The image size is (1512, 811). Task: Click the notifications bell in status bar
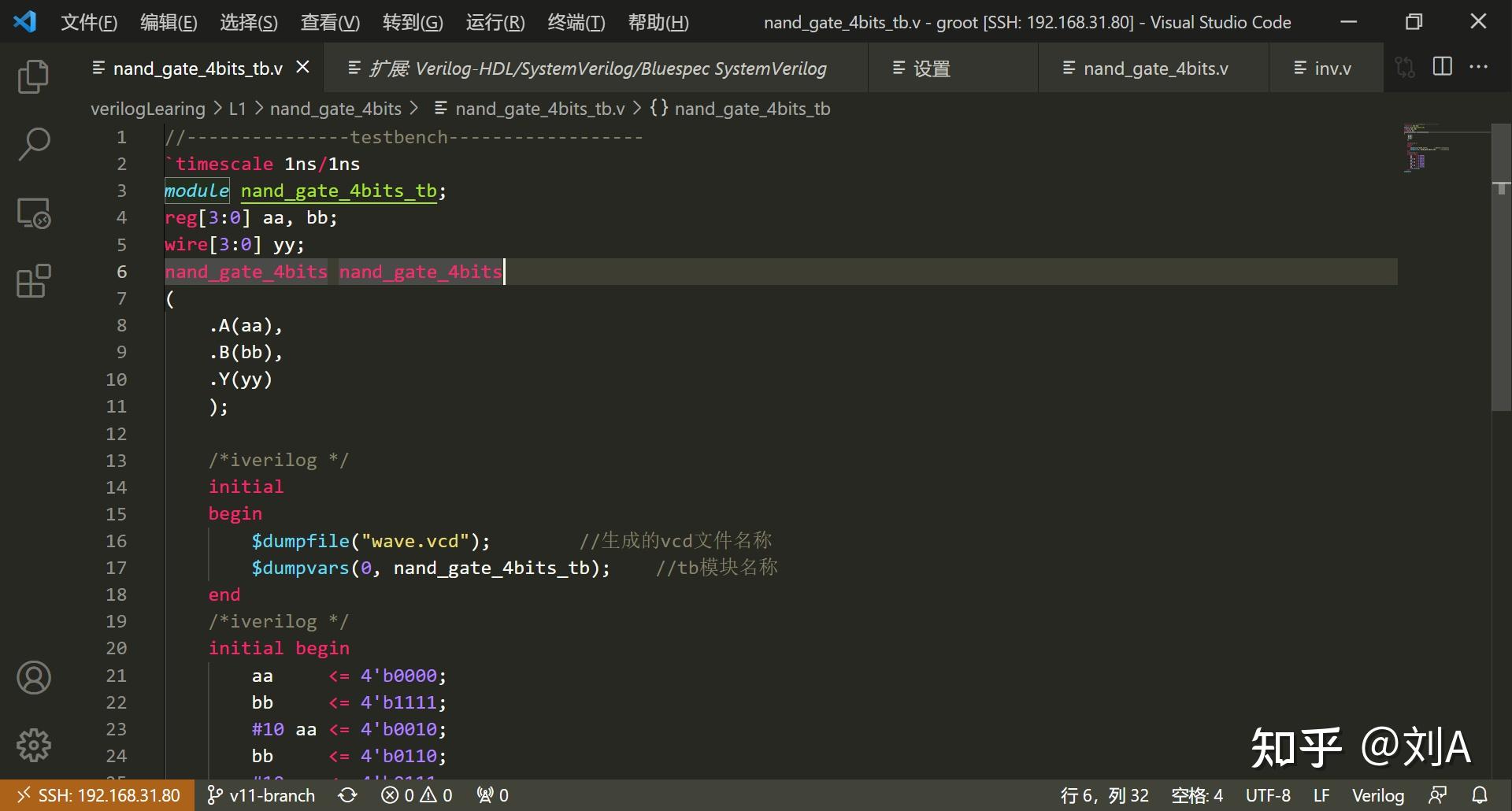click(1480, 794)
